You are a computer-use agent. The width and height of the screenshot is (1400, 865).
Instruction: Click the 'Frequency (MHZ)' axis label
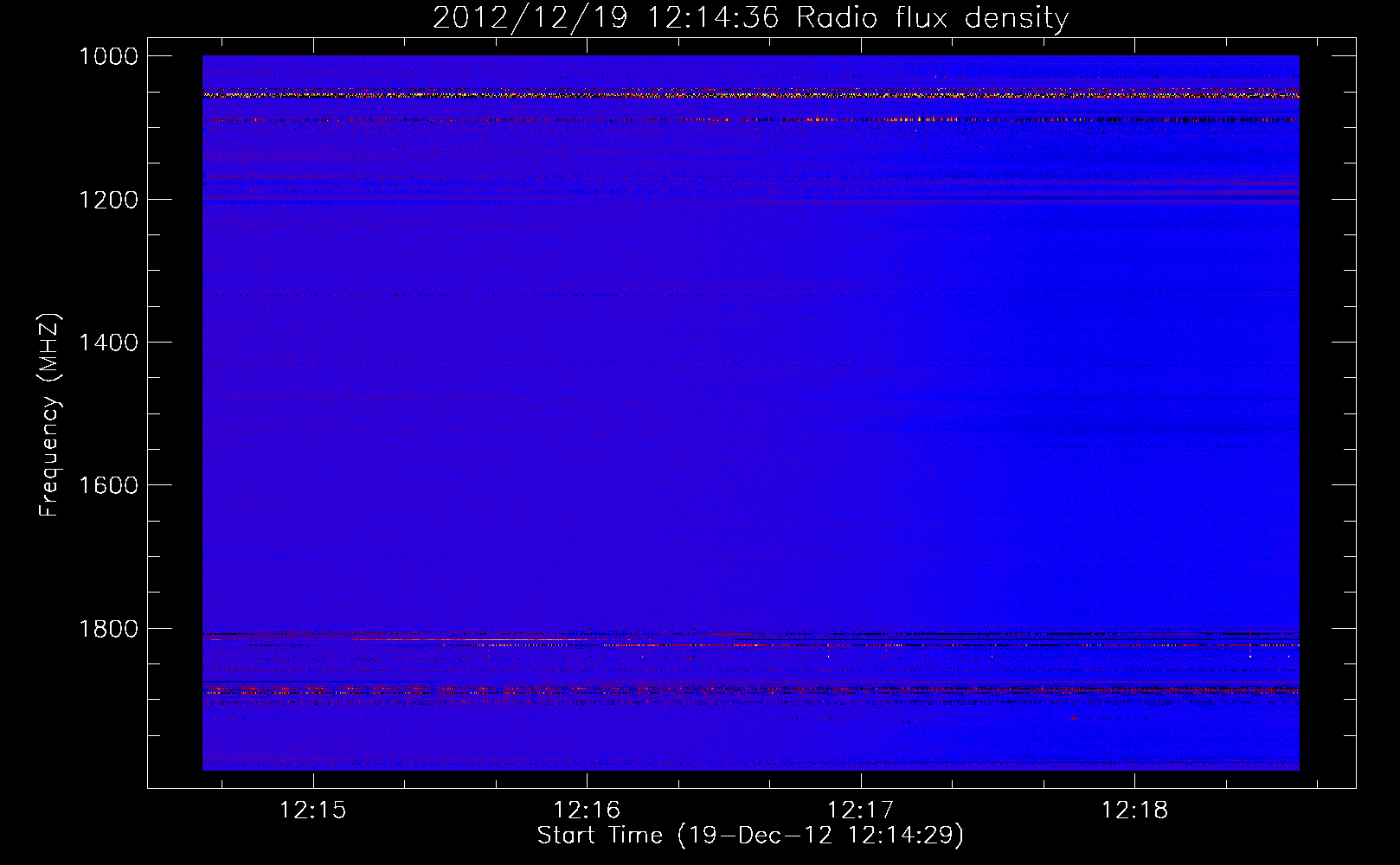49,415
